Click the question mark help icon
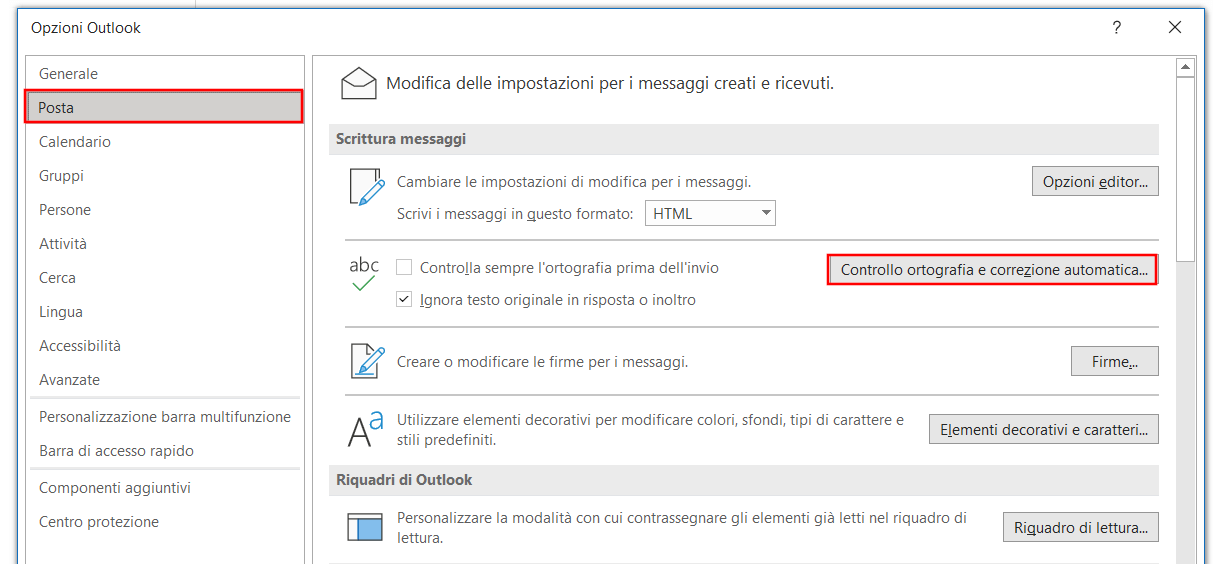1224x564 pixels. click(1117, 28)
